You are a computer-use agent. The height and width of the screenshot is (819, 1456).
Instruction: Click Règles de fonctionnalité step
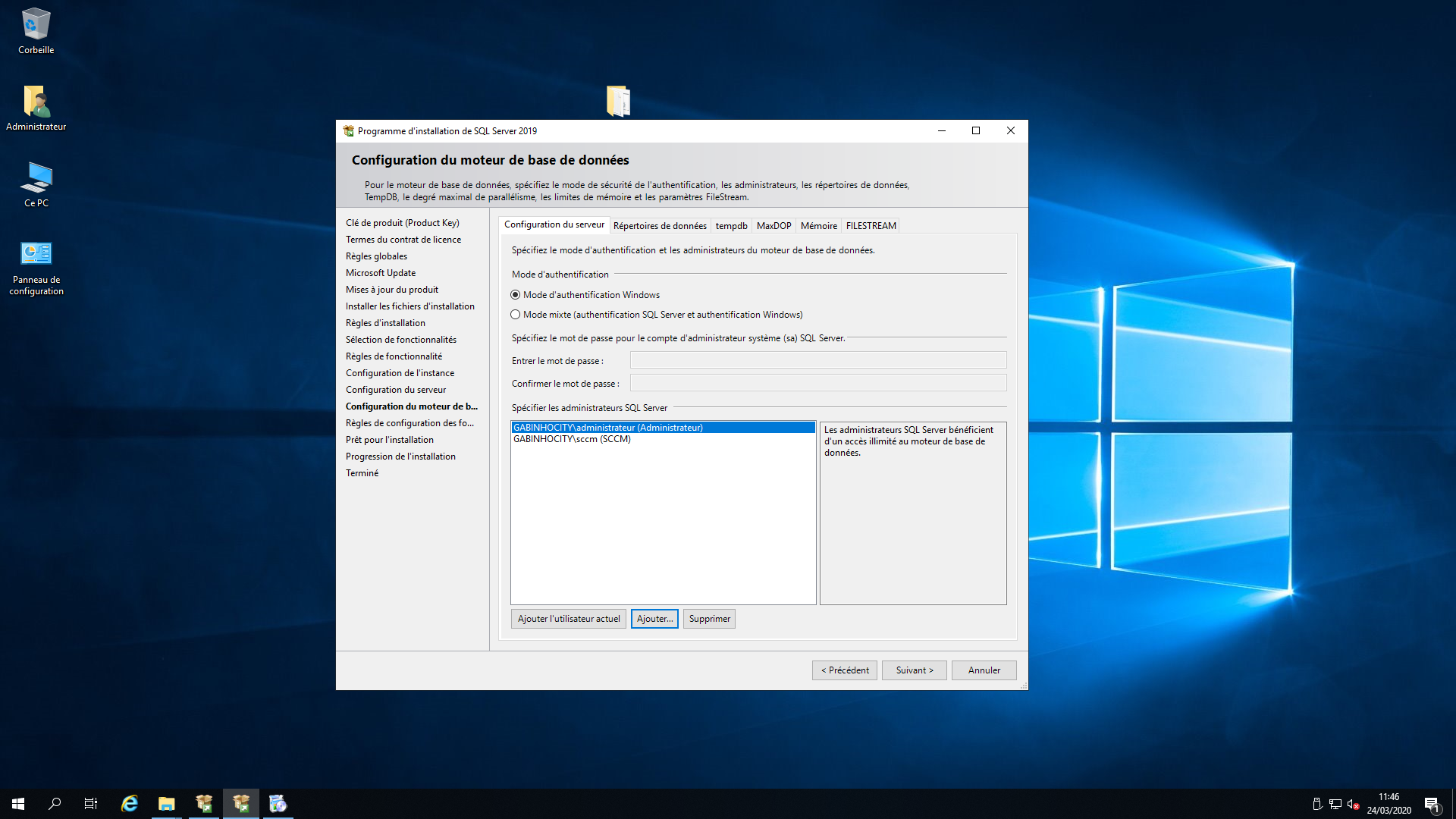tap(394, 356)
